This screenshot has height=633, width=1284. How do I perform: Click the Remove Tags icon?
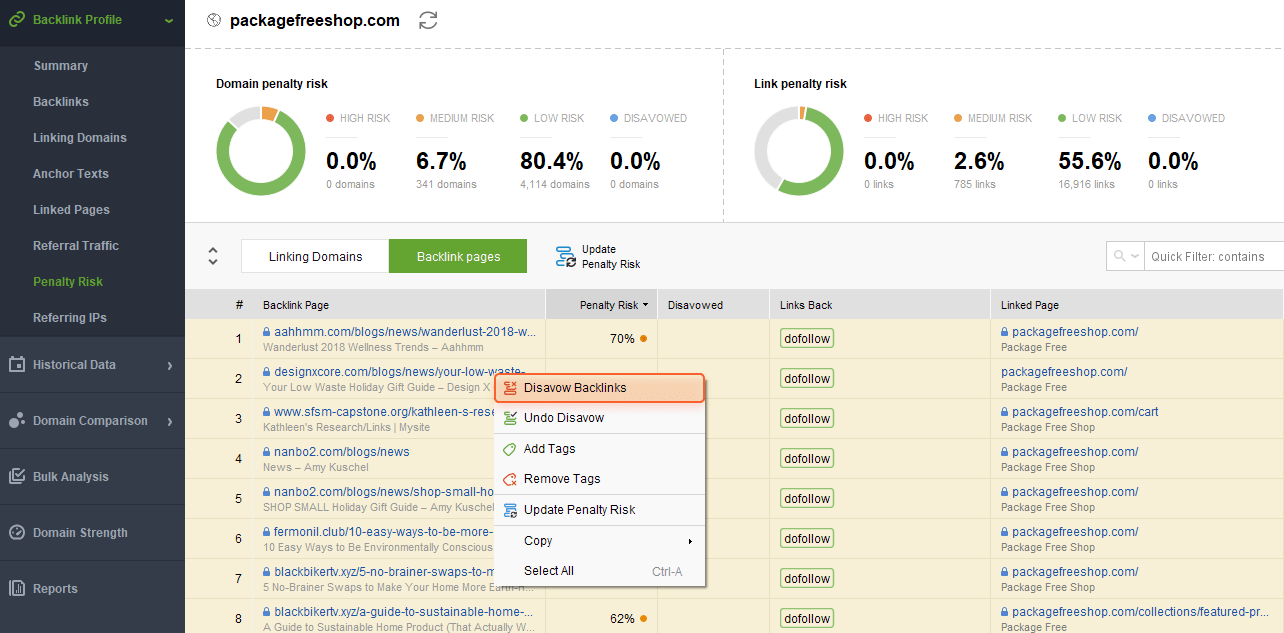(510, 479)
